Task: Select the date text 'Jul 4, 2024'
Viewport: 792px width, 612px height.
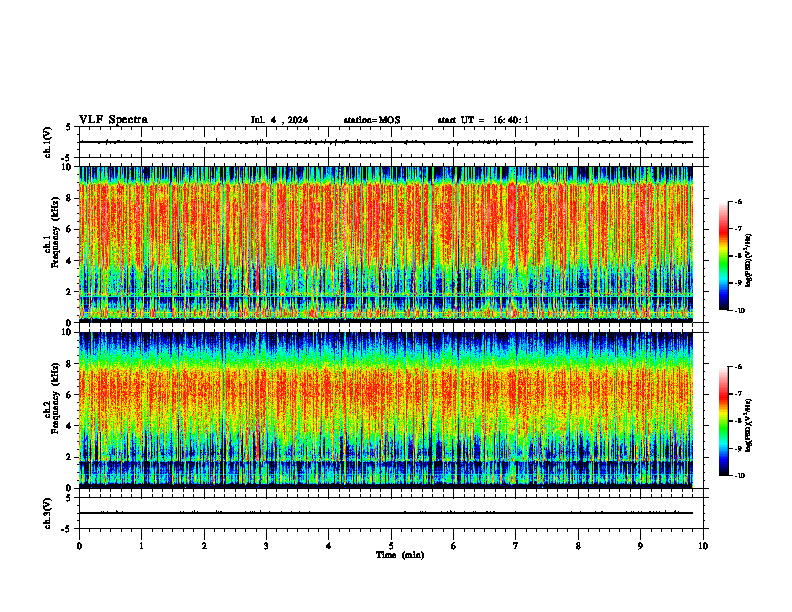Action: coord(279,120)
